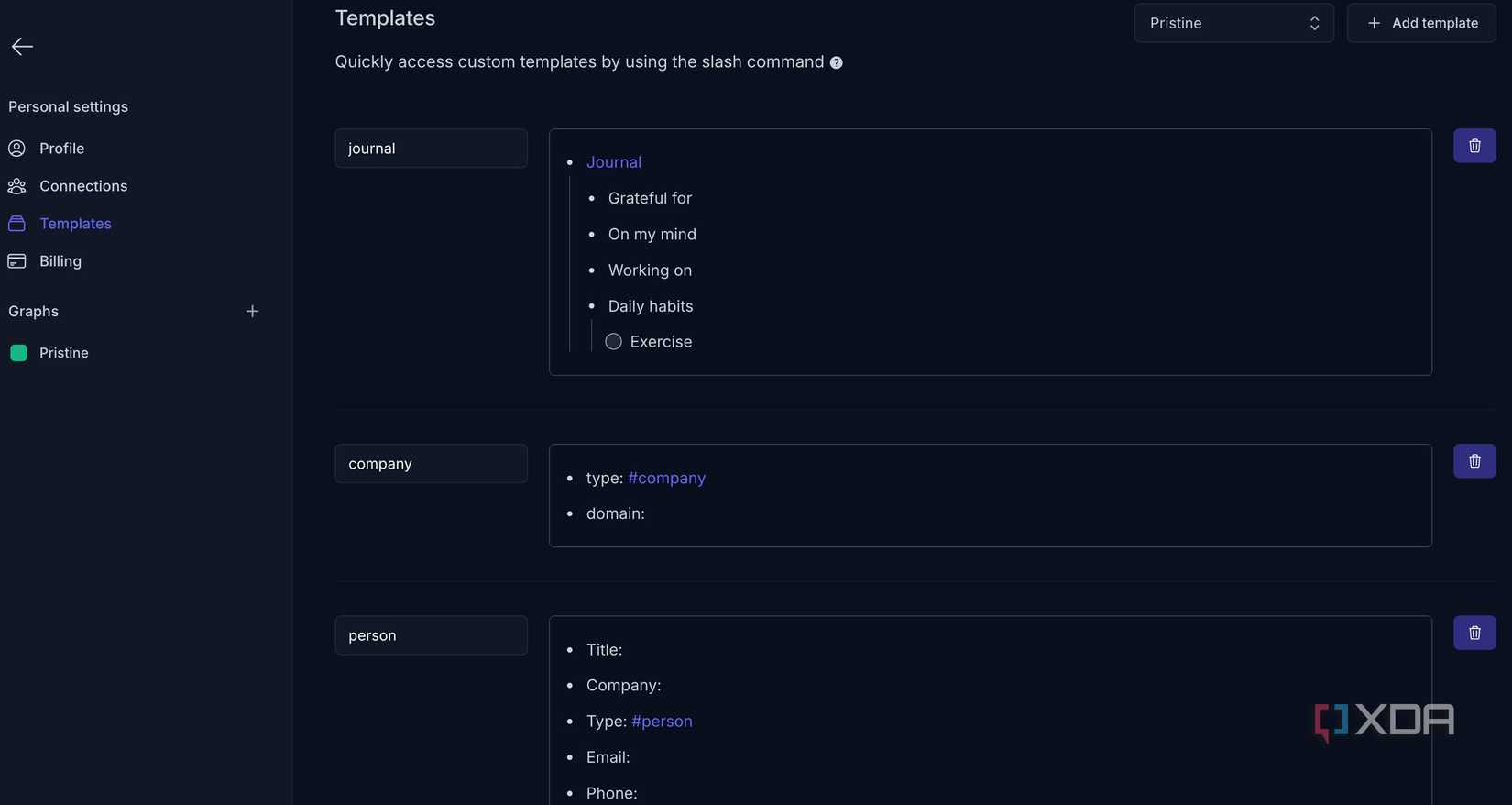Toggle the Exercise todo circle
This screenshot has height=805, width=1512.
613,341
